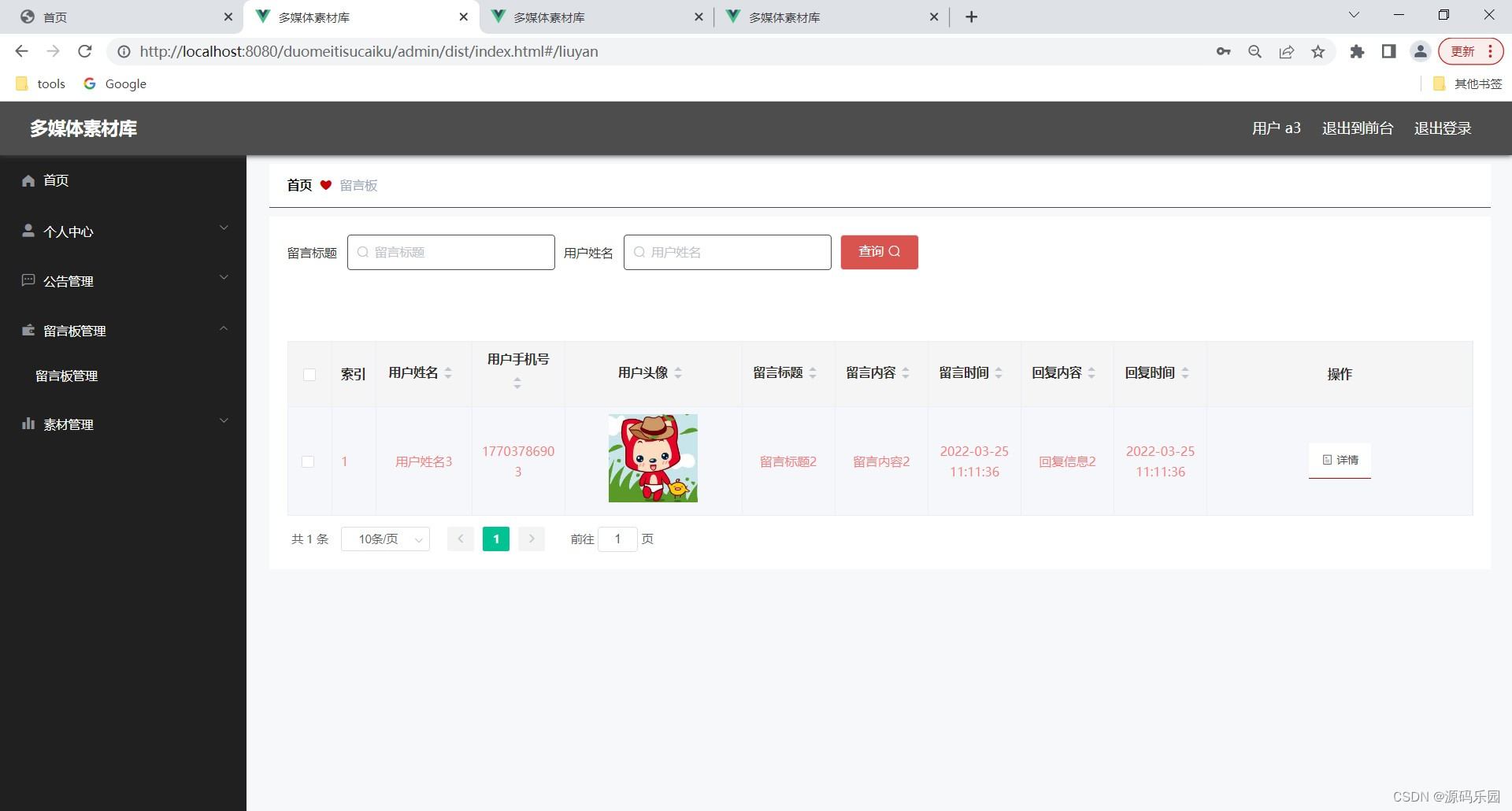Open 详情 details for the message row
Image resolution: width=1512 pixels, height=811 pixels.
tap(1339, 460)
